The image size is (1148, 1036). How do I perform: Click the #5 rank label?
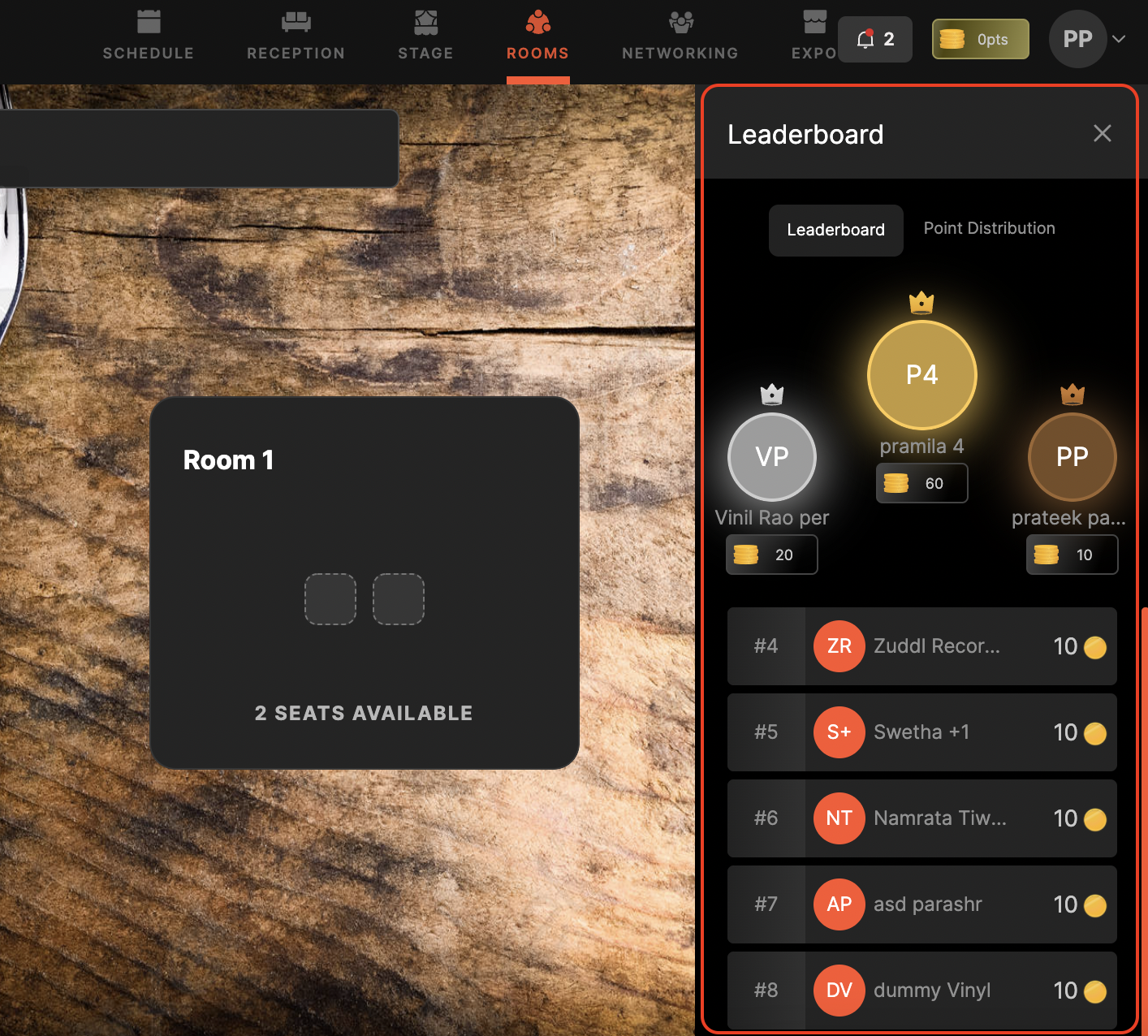point(766,732)
